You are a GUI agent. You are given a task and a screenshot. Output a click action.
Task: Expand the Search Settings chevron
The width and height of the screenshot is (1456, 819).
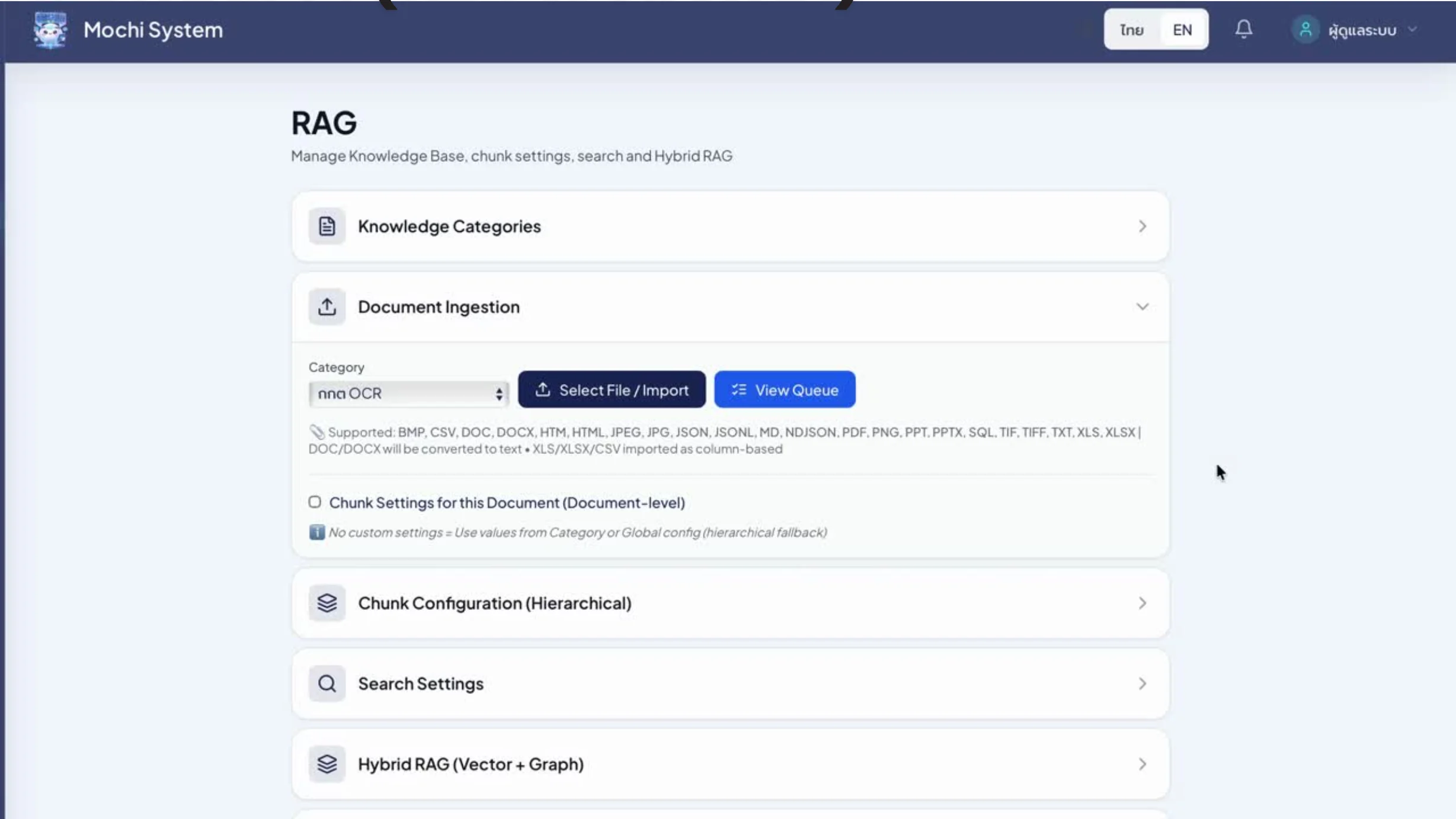[x=1142, y=683]
